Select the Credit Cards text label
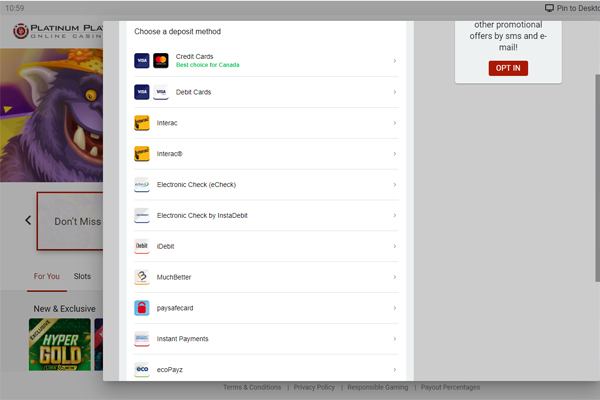Image resolution: width=600 pixels, height=400 pixels. [x=194, y=57]
